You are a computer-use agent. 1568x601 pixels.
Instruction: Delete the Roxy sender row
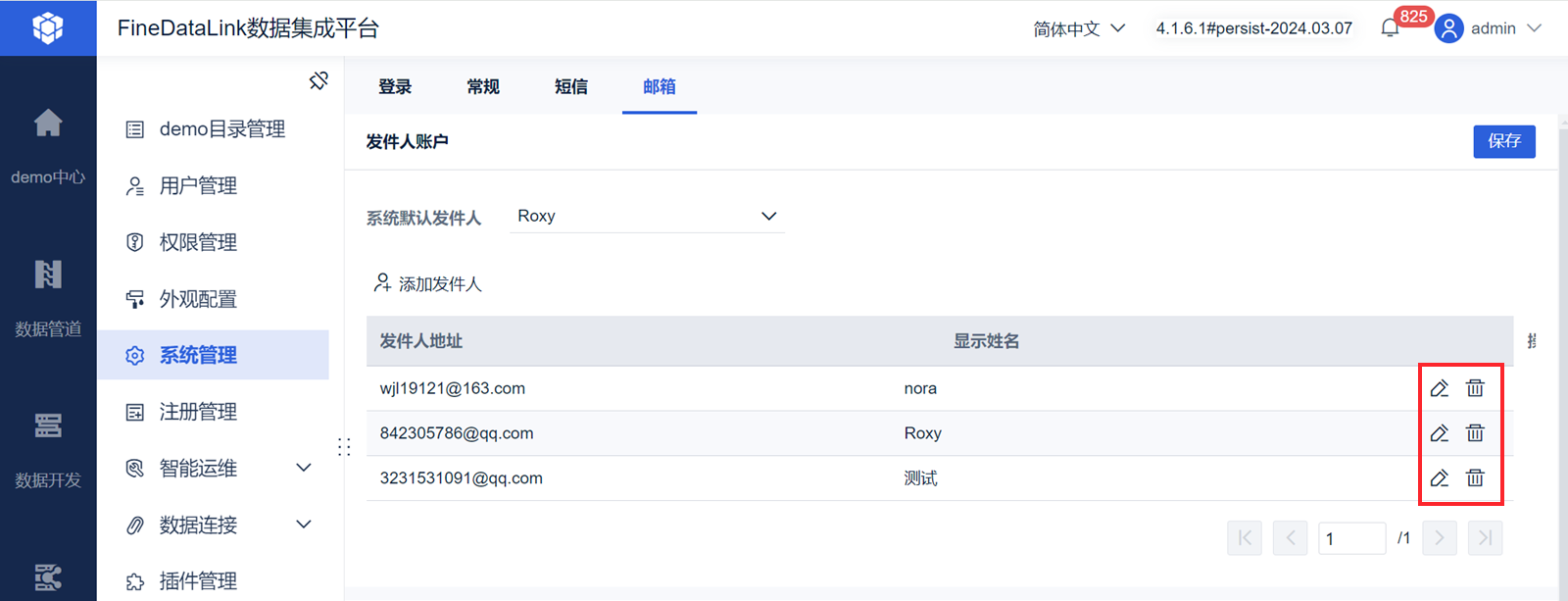1475,433
